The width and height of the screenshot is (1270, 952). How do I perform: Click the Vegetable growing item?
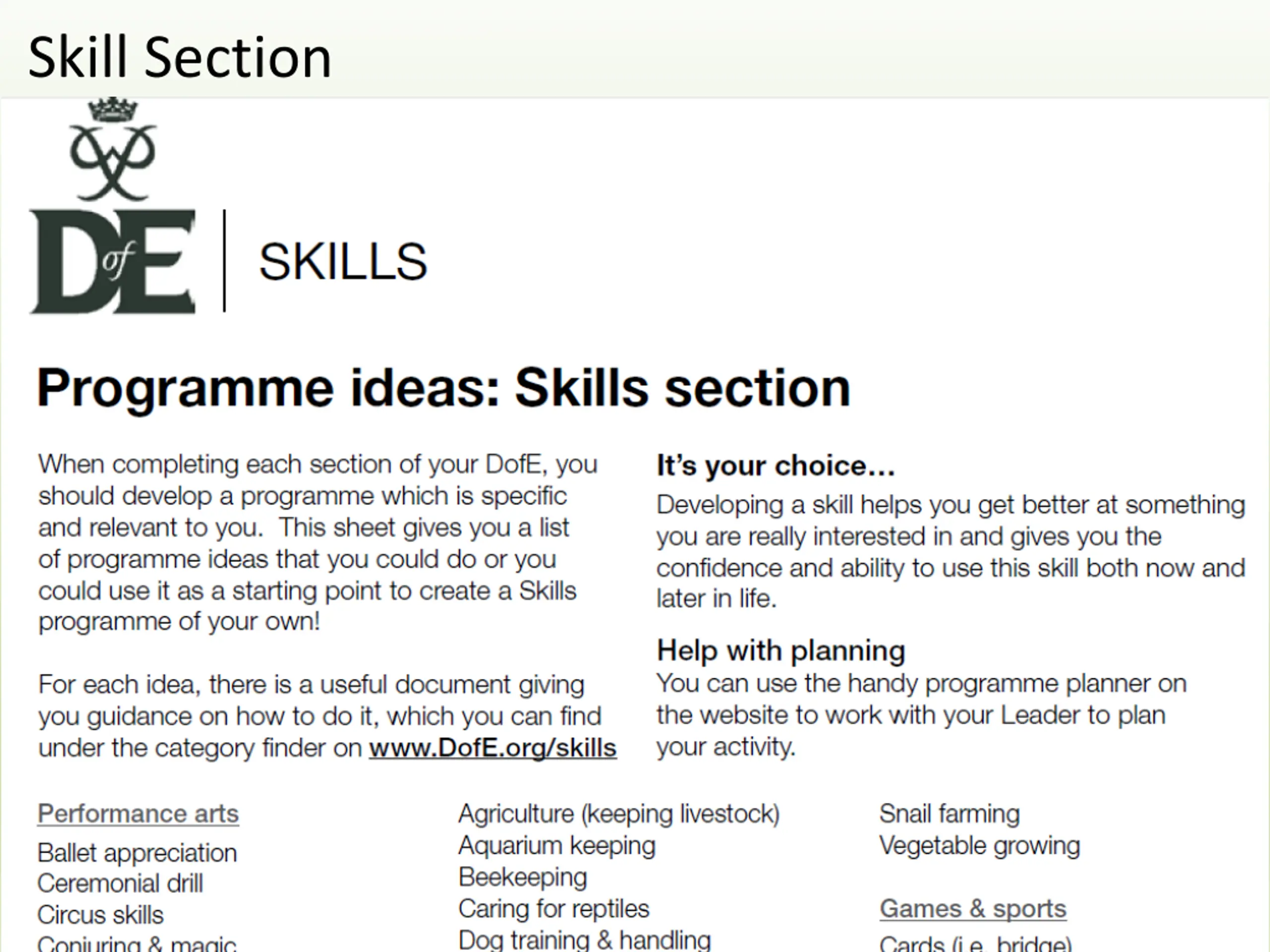click(x=979, y=846)
